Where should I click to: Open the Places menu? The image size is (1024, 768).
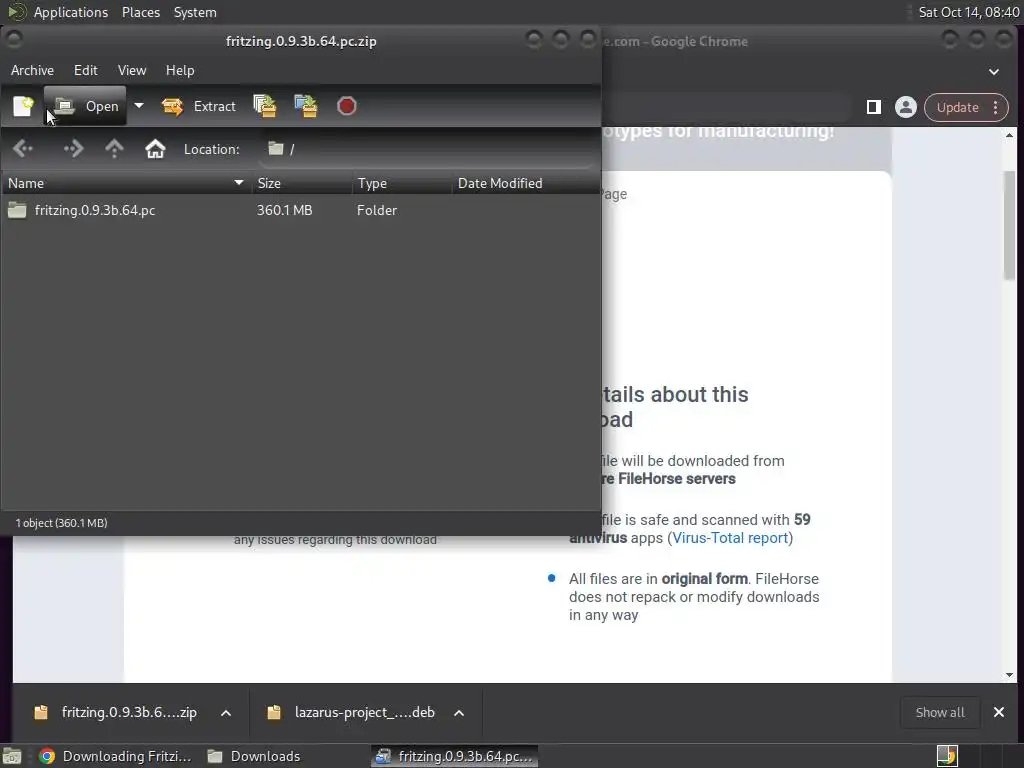141,12
